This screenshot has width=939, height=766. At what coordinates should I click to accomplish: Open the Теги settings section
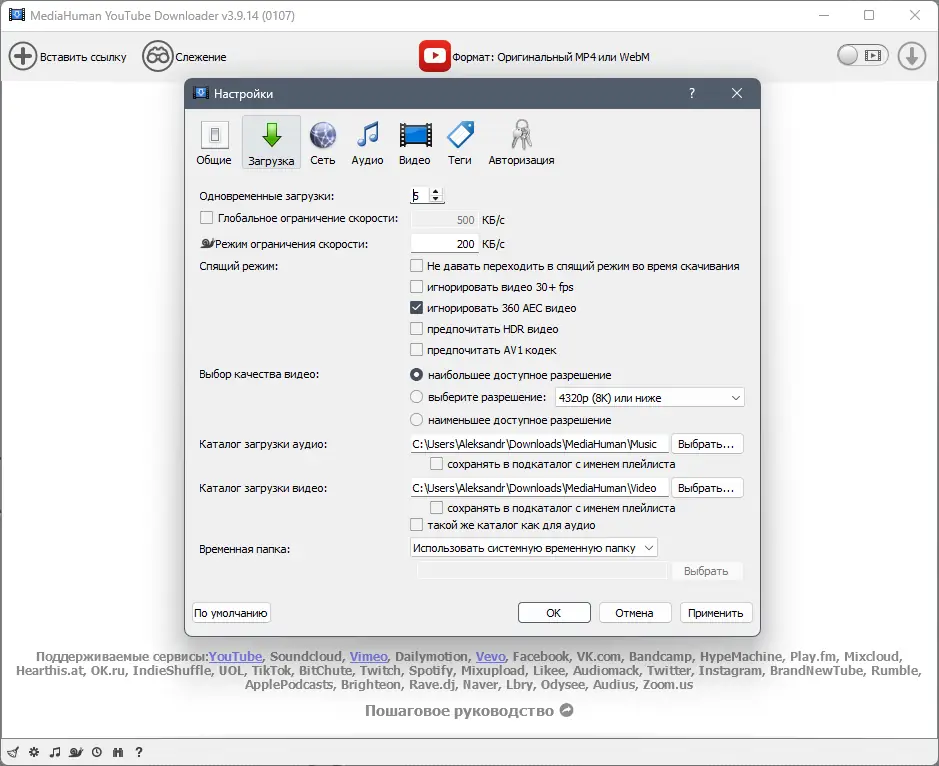[x=459, y=140]
